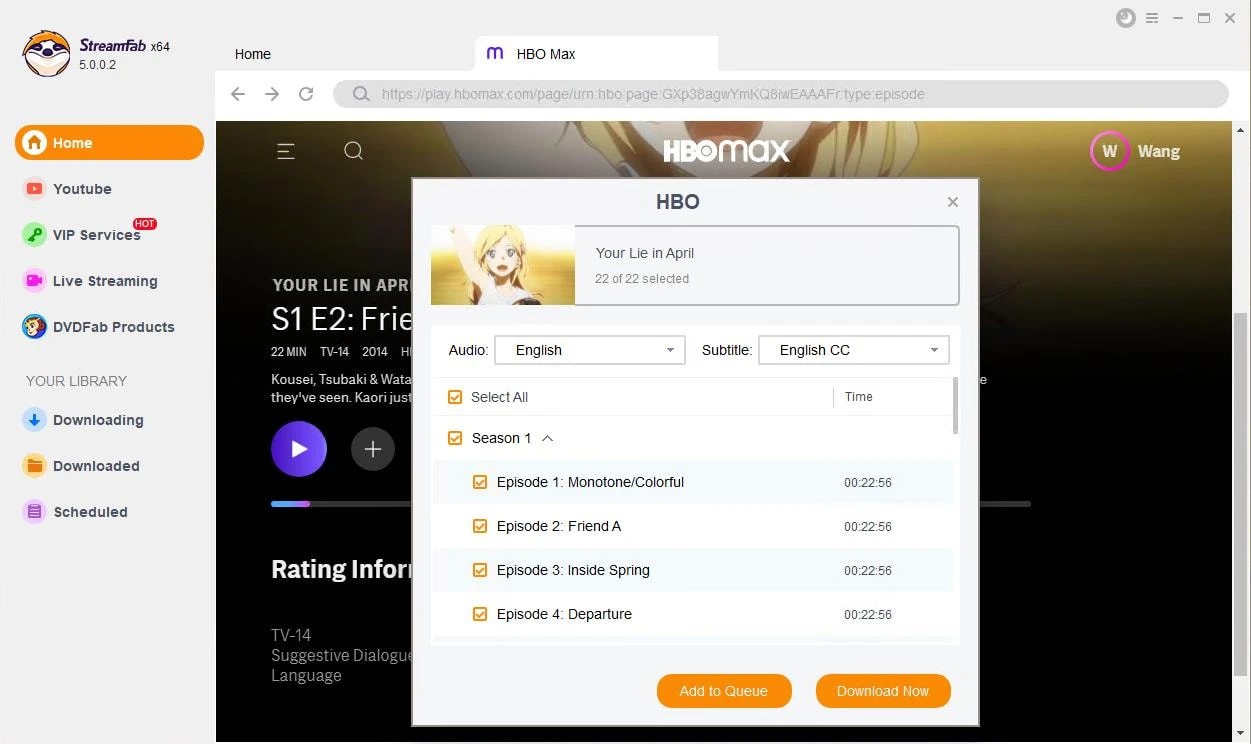Open the Live Streaming section
This screenshot has height=744, width=1251.
pyautogui.click(x=104, y=281)
